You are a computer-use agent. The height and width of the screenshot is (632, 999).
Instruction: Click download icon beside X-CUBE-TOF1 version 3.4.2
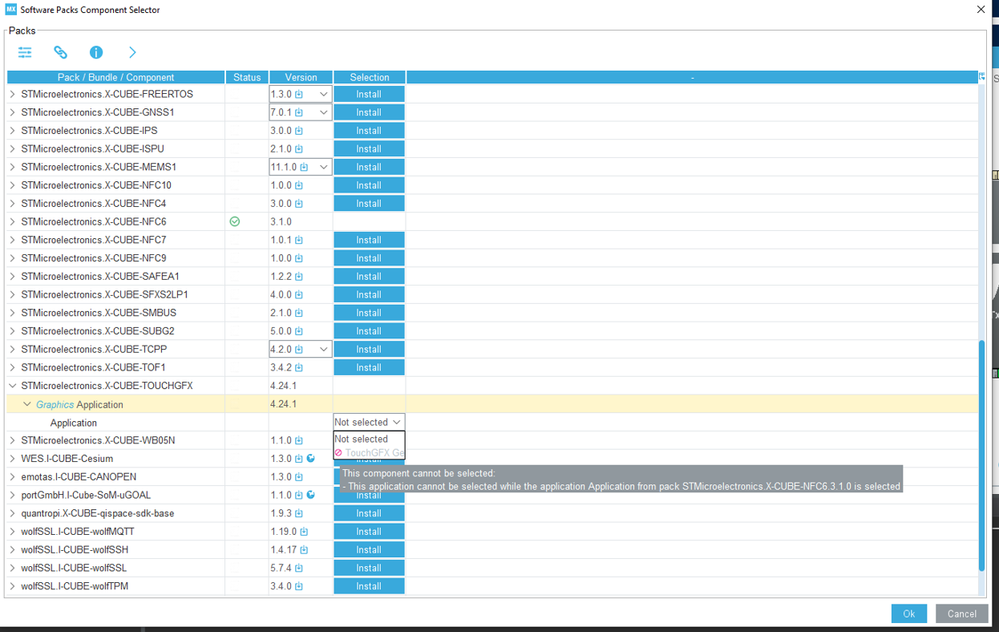(299, 368)
